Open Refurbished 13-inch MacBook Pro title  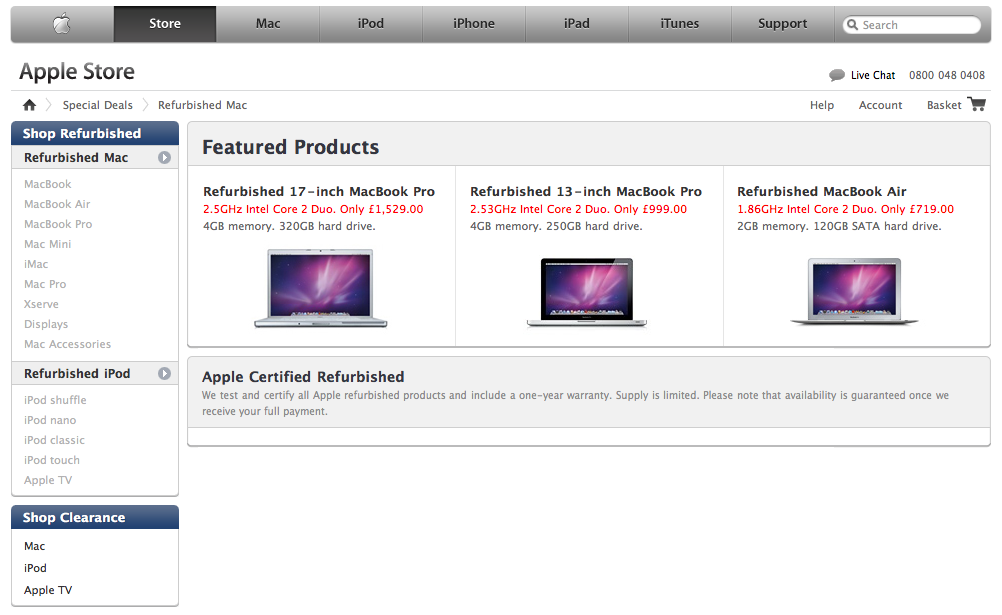coord(586,191)
